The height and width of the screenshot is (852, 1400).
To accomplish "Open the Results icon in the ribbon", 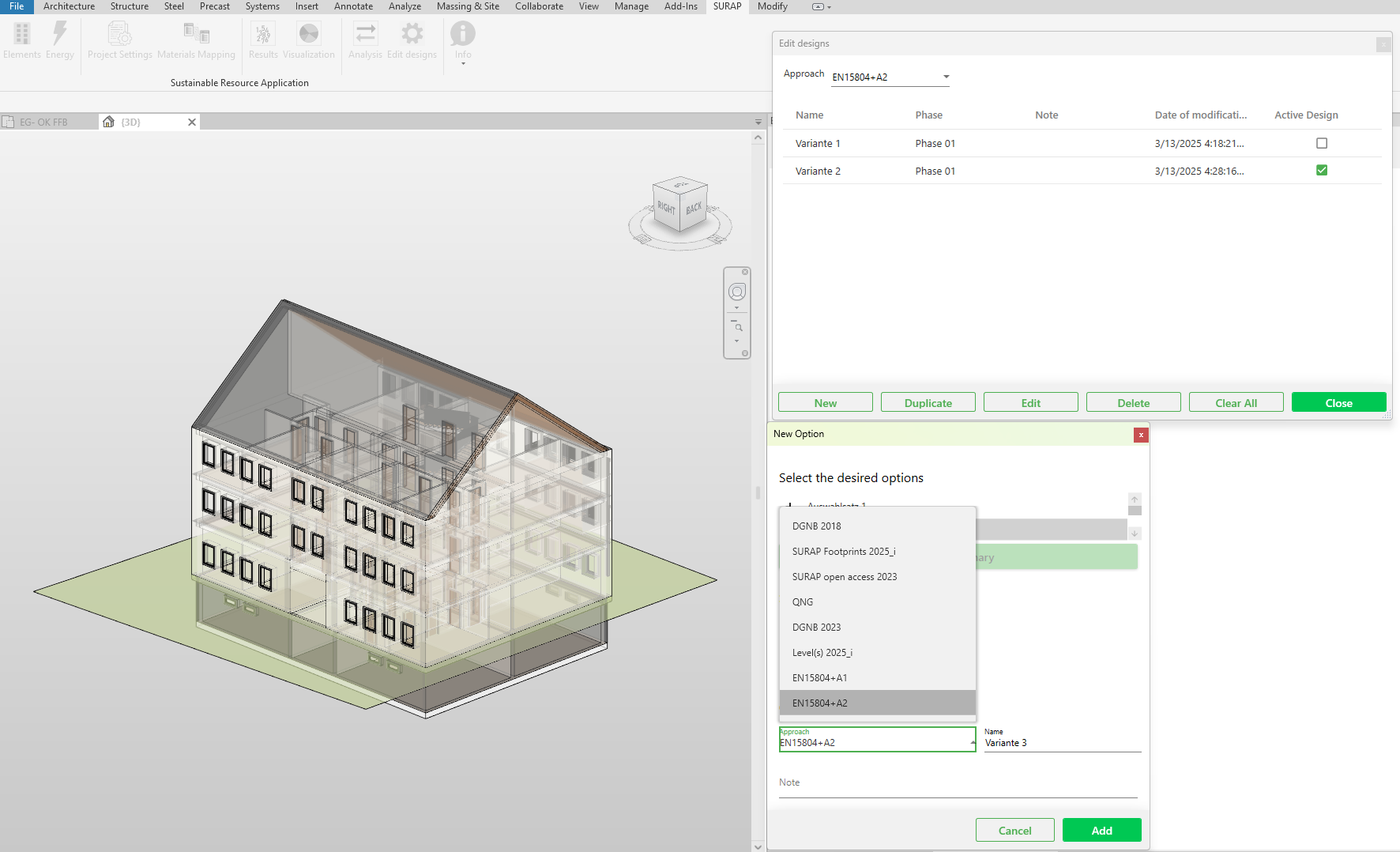I will point(263,40).
